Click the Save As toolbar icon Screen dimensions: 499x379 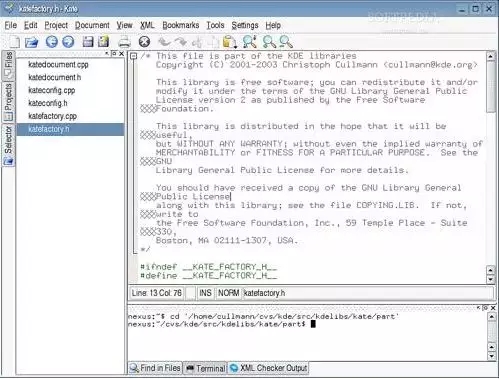click(x=104, y=42)
